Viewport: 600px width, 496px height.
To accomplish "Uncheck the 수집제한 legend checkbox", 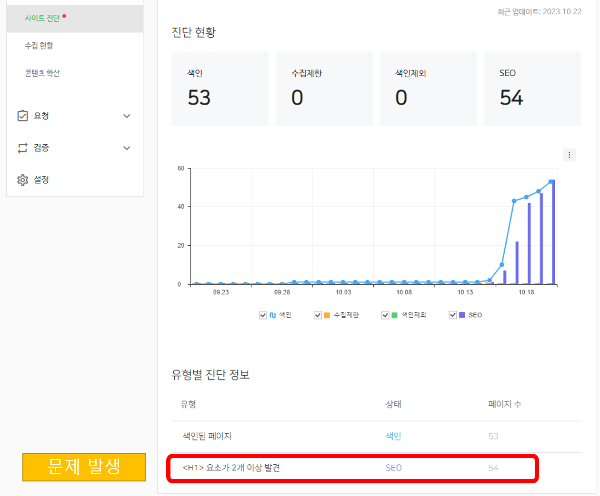I will (x=318, y=315).
